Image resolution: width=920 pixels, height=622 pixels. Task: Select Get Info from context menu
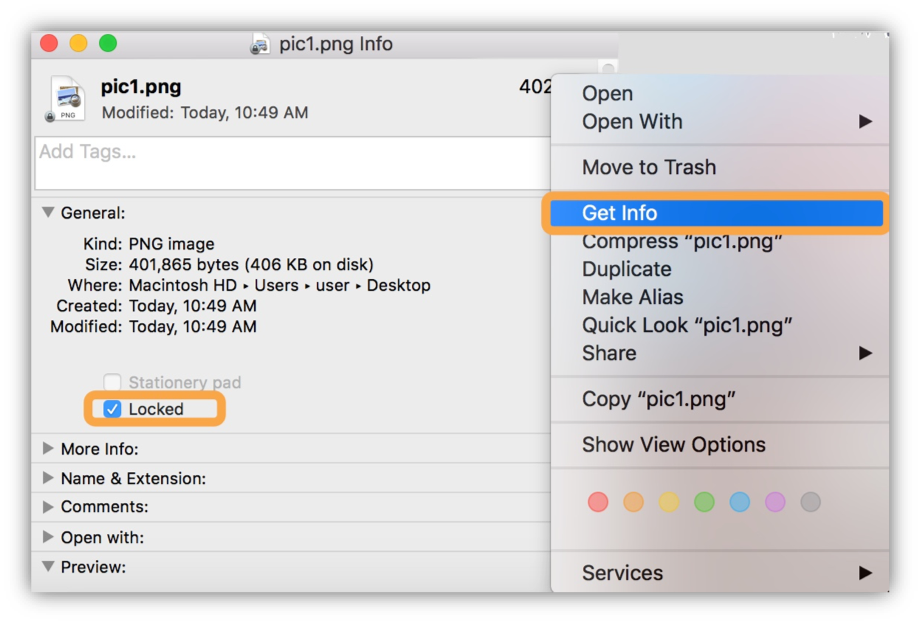(x=620, y=213)
